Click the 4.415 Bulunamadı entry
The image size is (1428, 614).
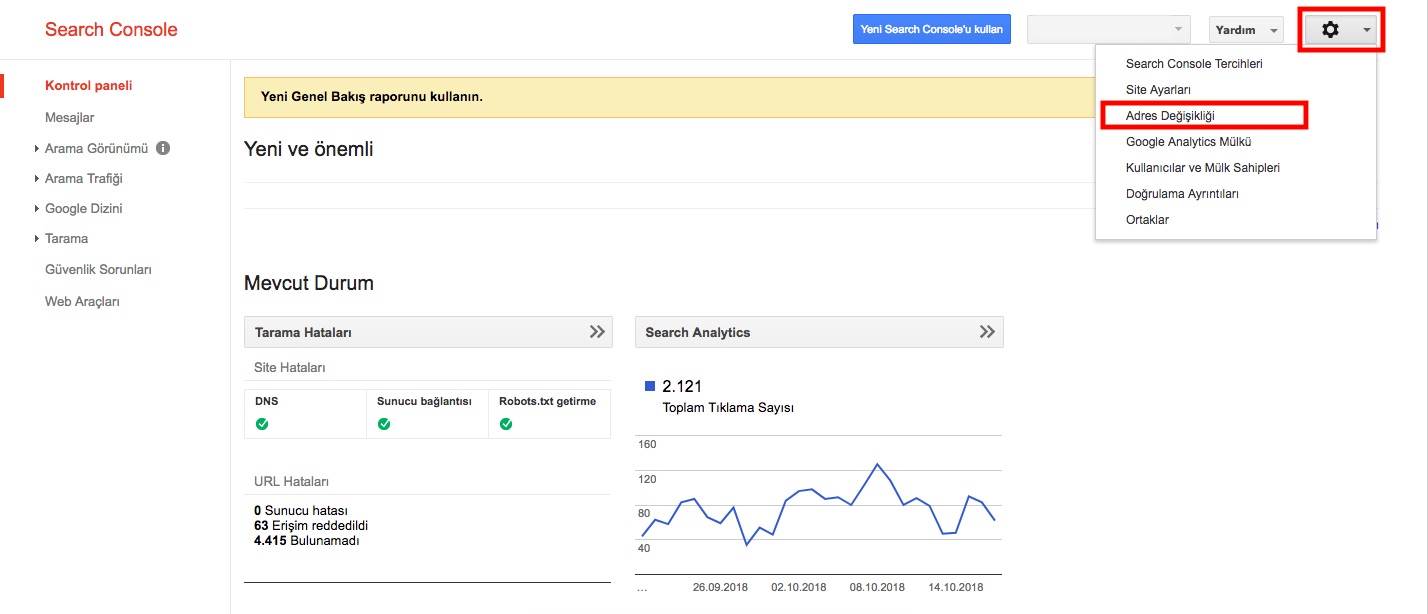(x=307, y=541)
